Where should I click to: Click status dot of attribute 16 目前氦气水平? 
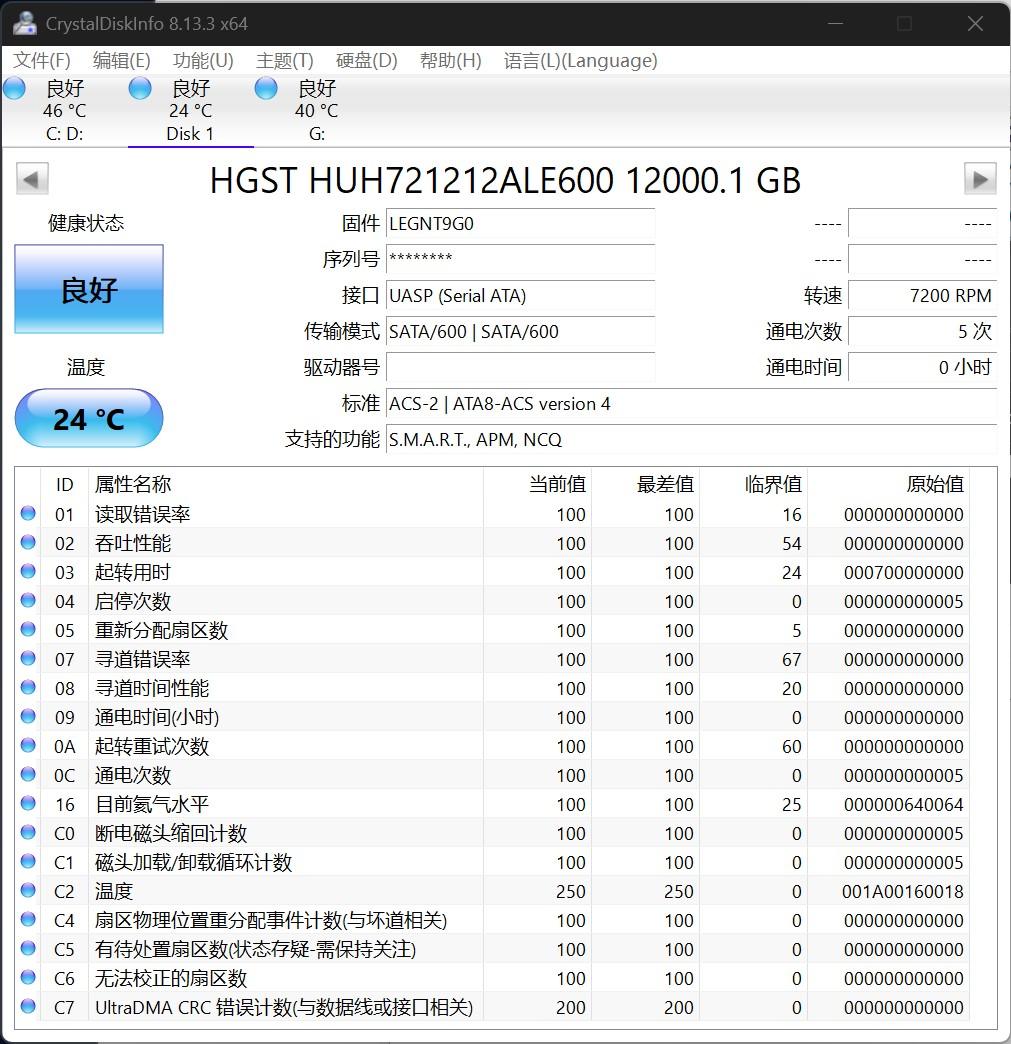pos(28,803)
